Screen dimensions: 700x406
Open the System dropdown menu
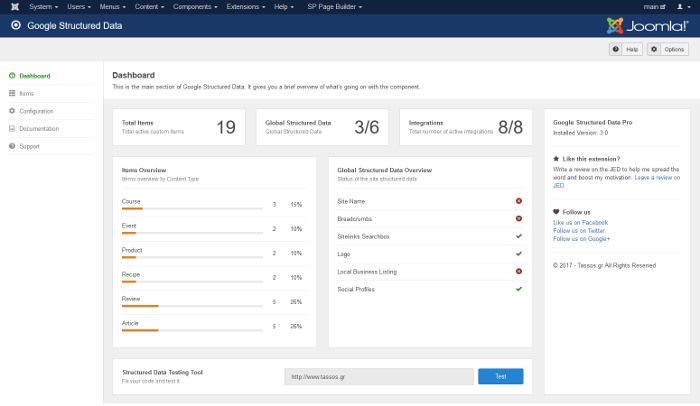point(44,7)
